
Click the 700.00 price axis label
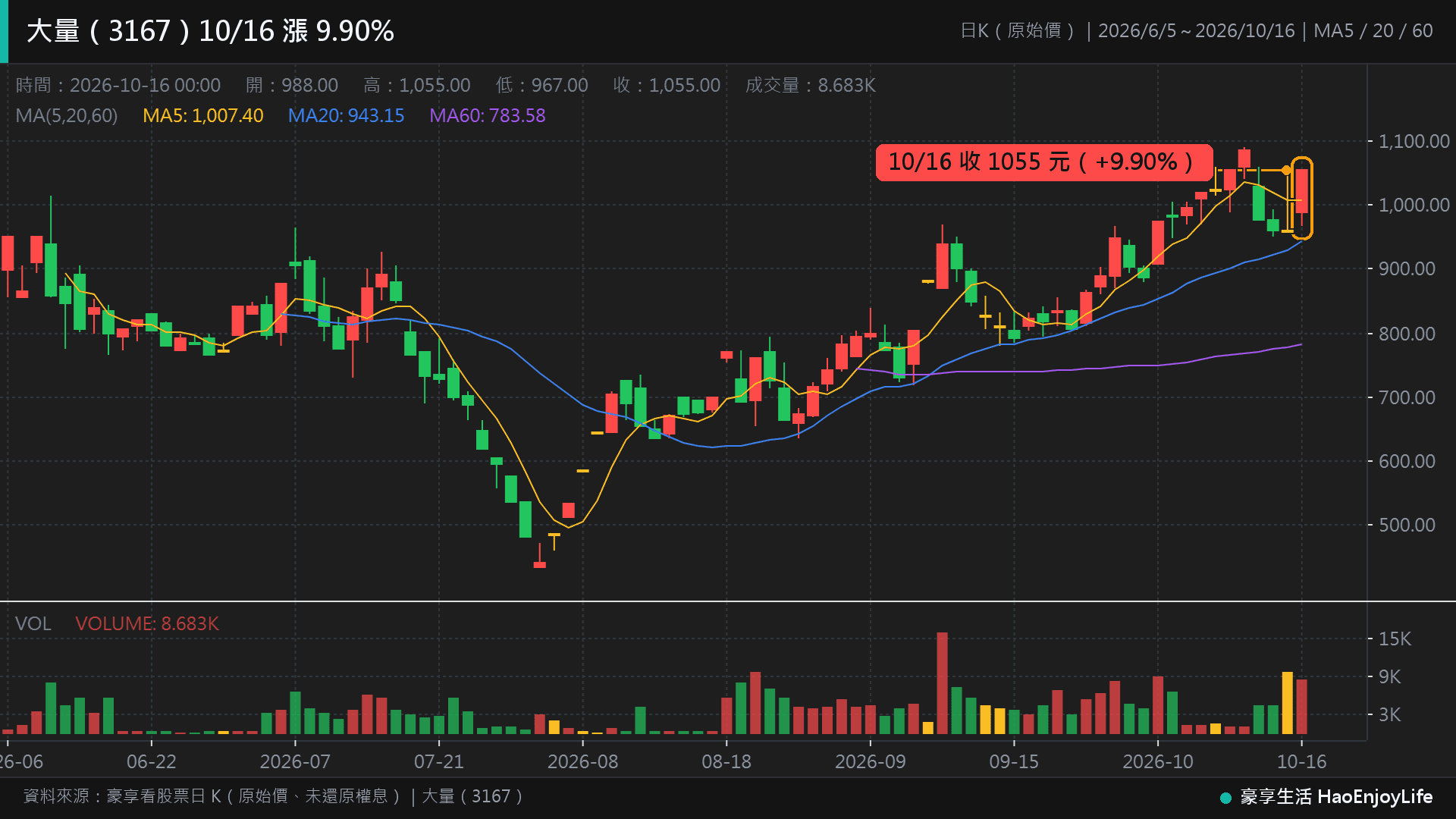[1407, 397]
